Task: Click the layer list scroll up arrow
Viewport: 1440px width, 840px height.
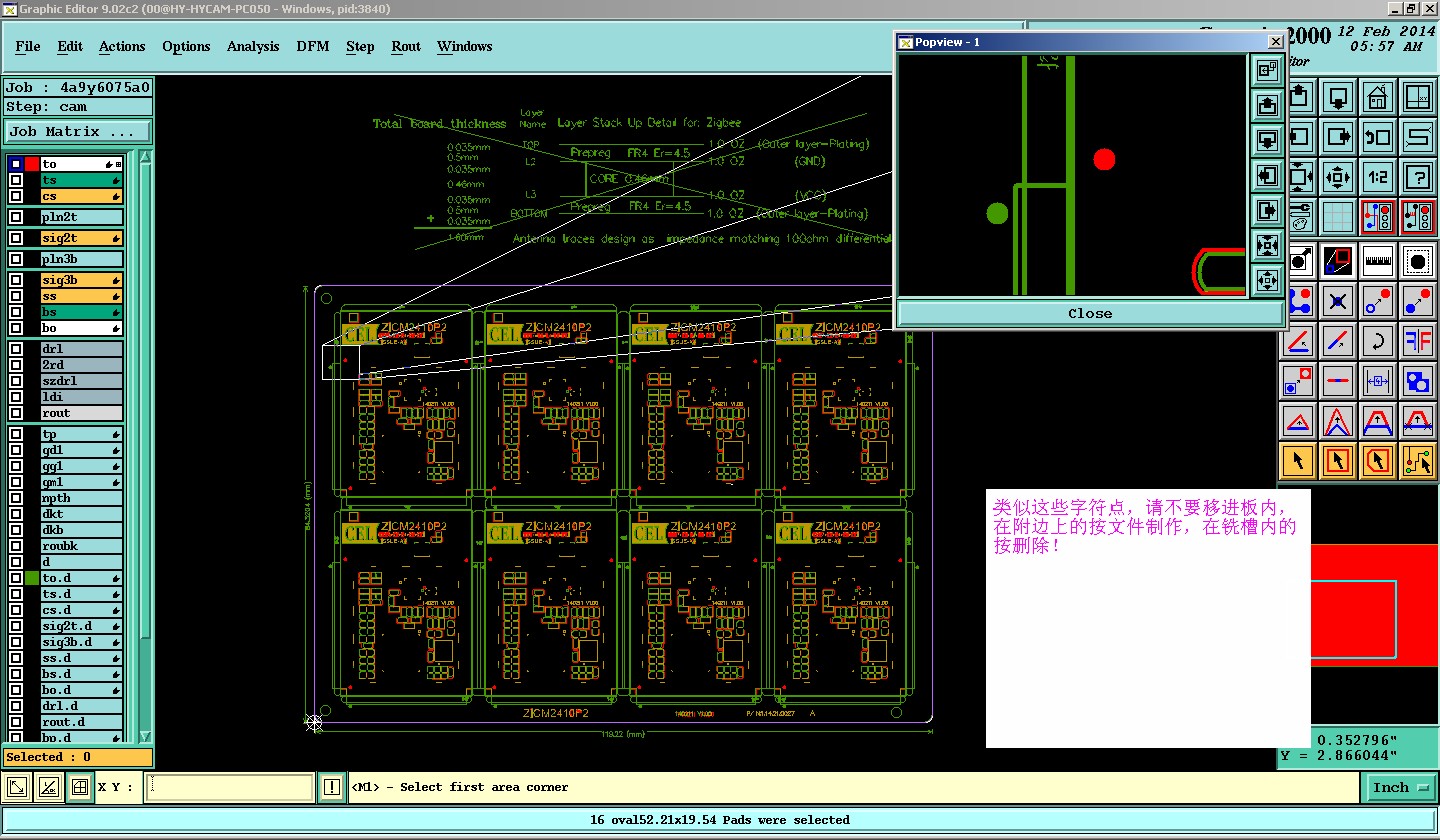Action: (x=146, y=157)
